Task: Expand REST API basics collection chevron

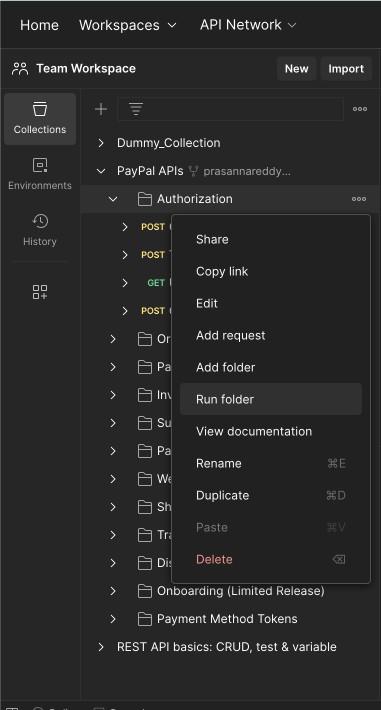Action: click(x=101, y=647)
